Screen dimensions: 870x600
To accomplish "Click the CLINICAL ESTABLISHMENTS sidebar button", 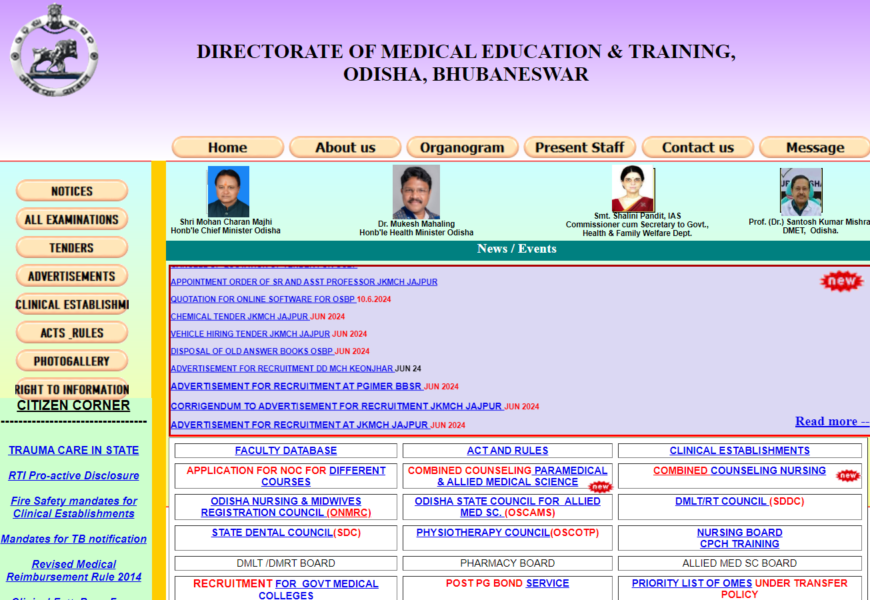I will [x=72, y=304].
